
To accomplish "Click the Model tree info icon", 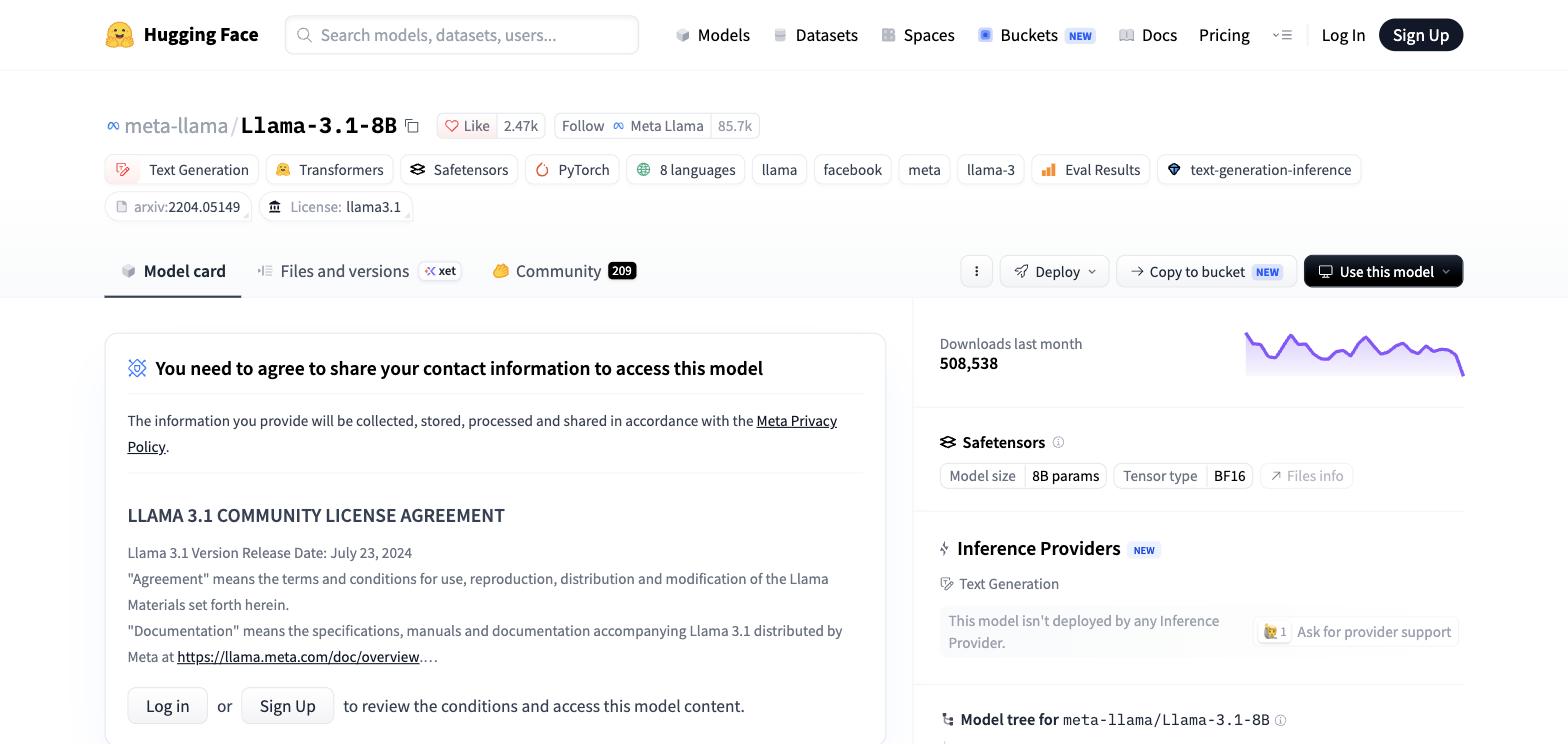I will click(x=1280, y=720).
